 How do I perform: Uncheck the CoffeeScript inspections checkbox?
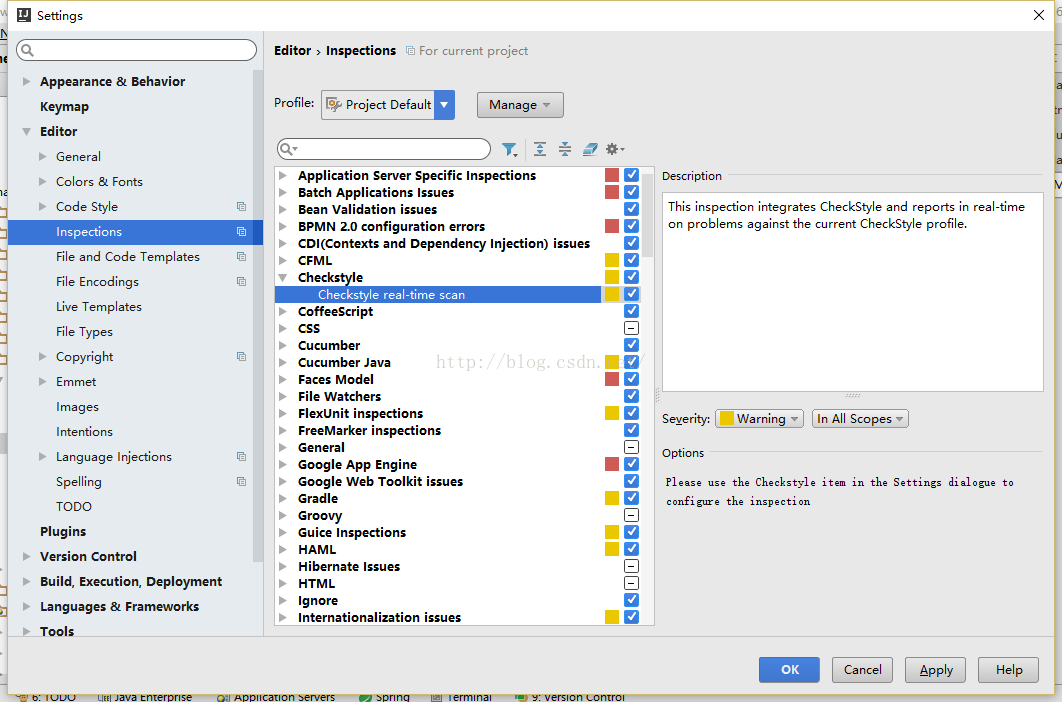[x=631, y=311]
